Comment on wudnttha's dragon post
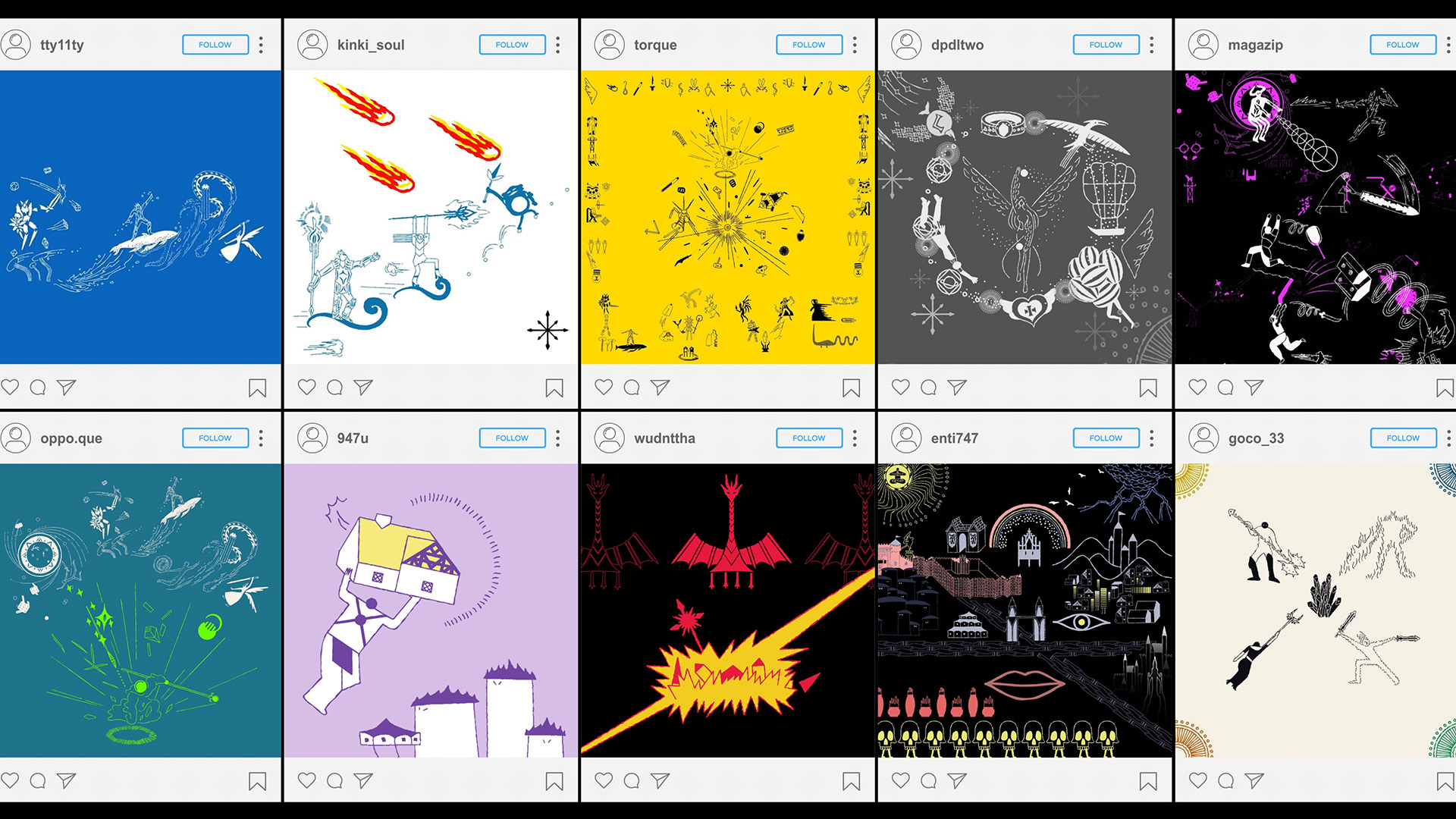This screenshot has width=1456, height=819. coord(632,780)
